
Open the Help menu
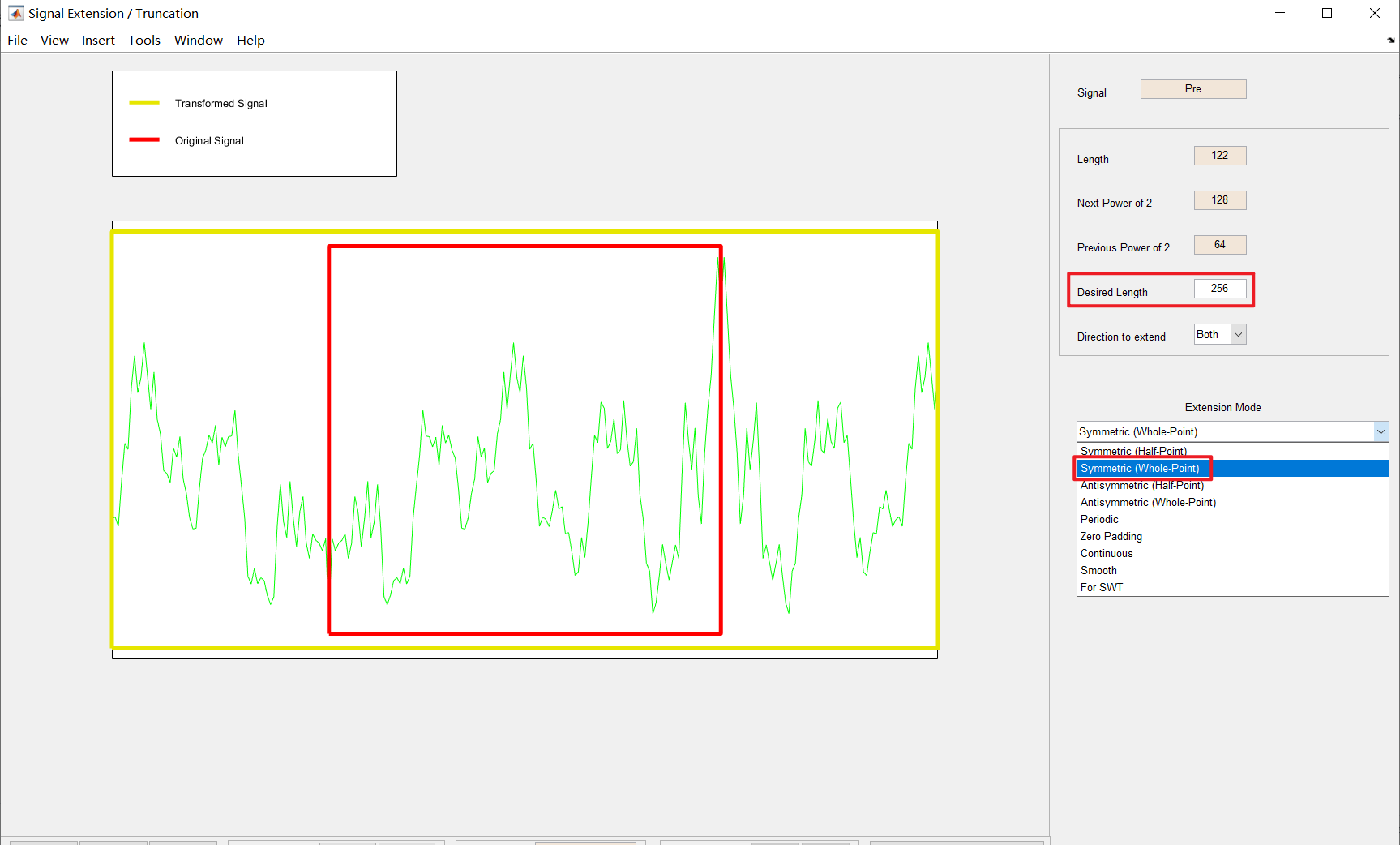[250, 40]
